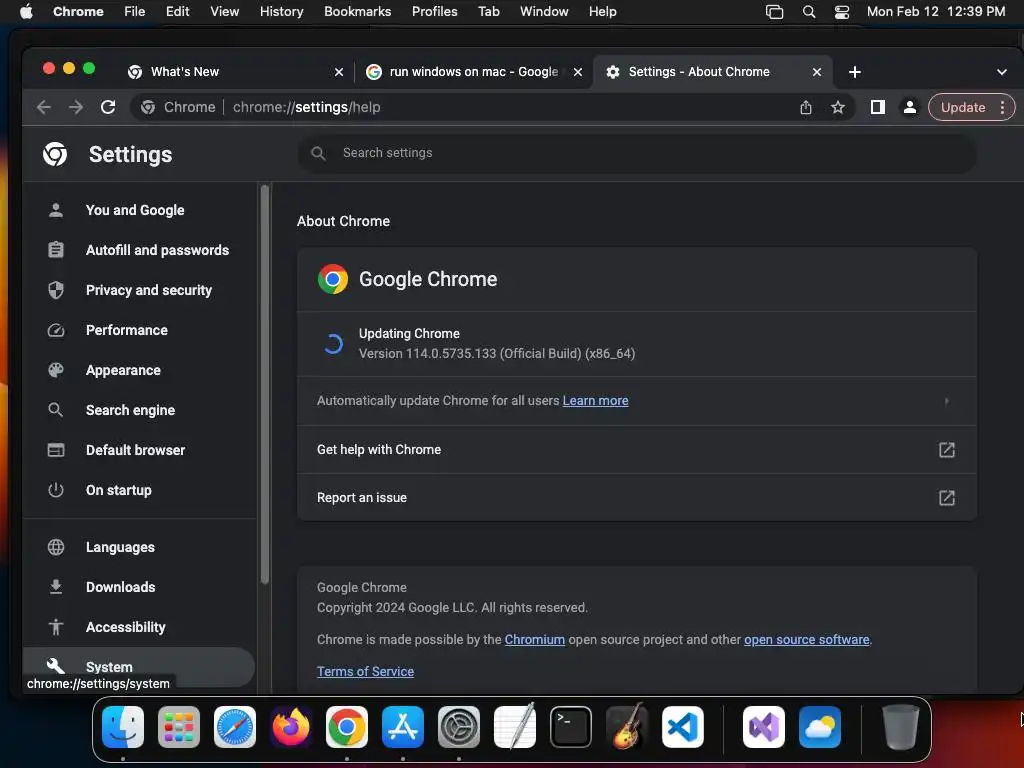Click the settings sidebar scrollbar
This screenshot has width=1024, height=768.
click(264, 385)
